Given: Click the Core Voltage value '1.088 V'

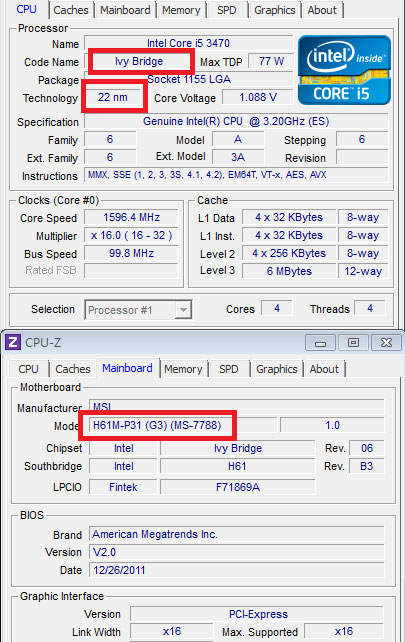Looking at the screenshot, I should click(258, 97).
